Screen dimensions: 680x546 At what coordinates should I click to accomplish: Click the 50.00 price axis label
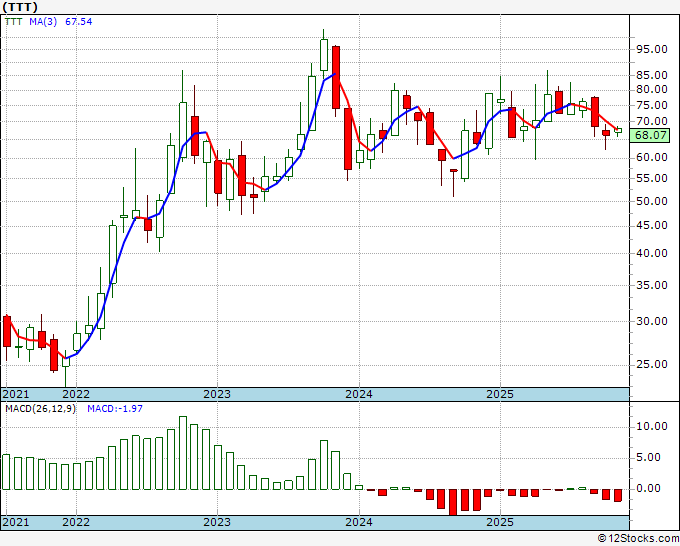pos(650,201)
